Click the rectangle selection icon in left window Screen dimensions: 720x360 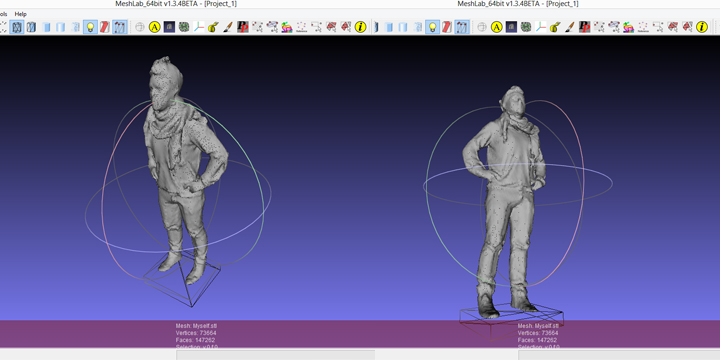click(x=316, y=27)
